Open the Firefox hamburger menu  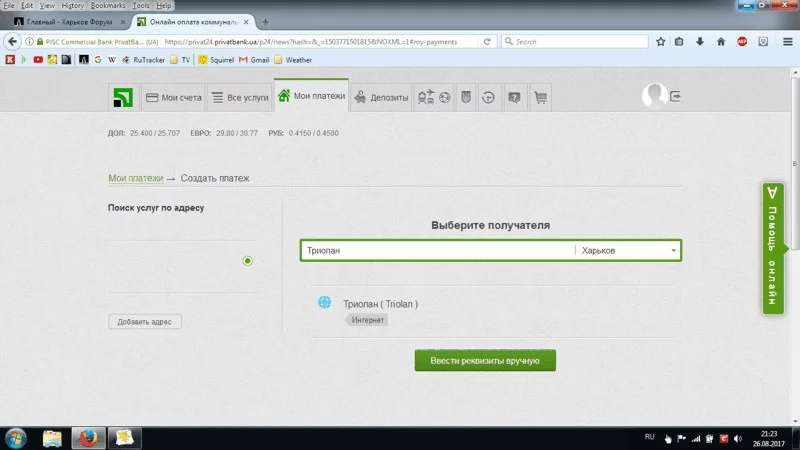pos(788,42)
